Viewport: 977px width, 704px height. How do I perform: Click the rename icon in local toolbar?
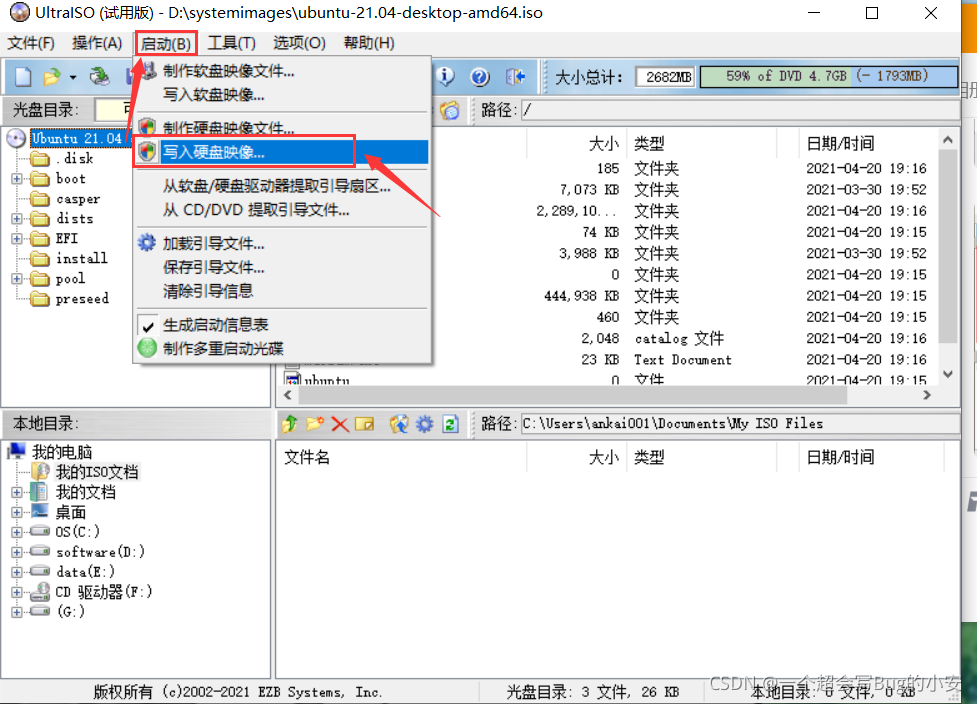point(365,424)
